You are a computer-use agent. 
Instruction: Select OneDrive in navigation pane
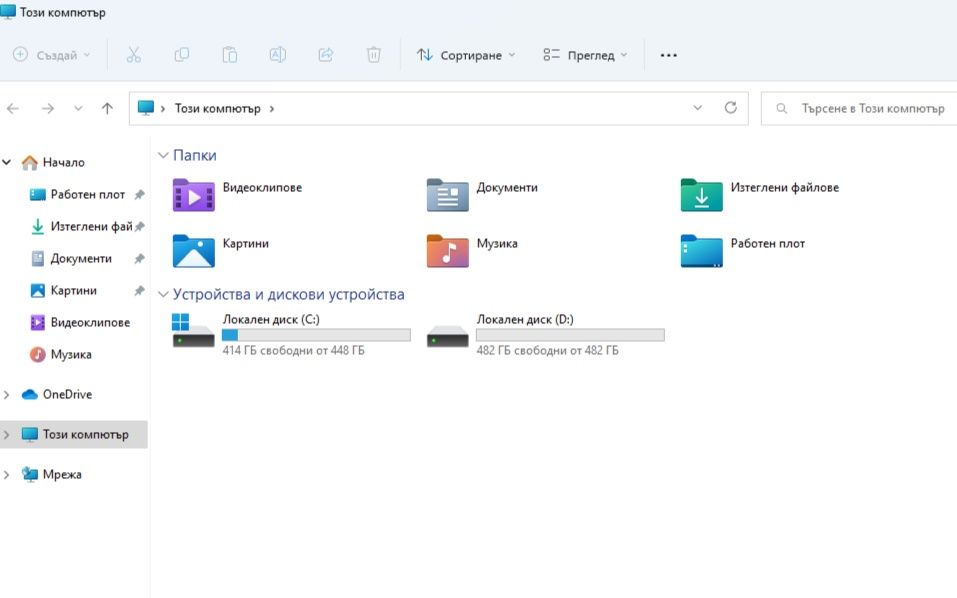pyautogui.click(x=67, y=395)
